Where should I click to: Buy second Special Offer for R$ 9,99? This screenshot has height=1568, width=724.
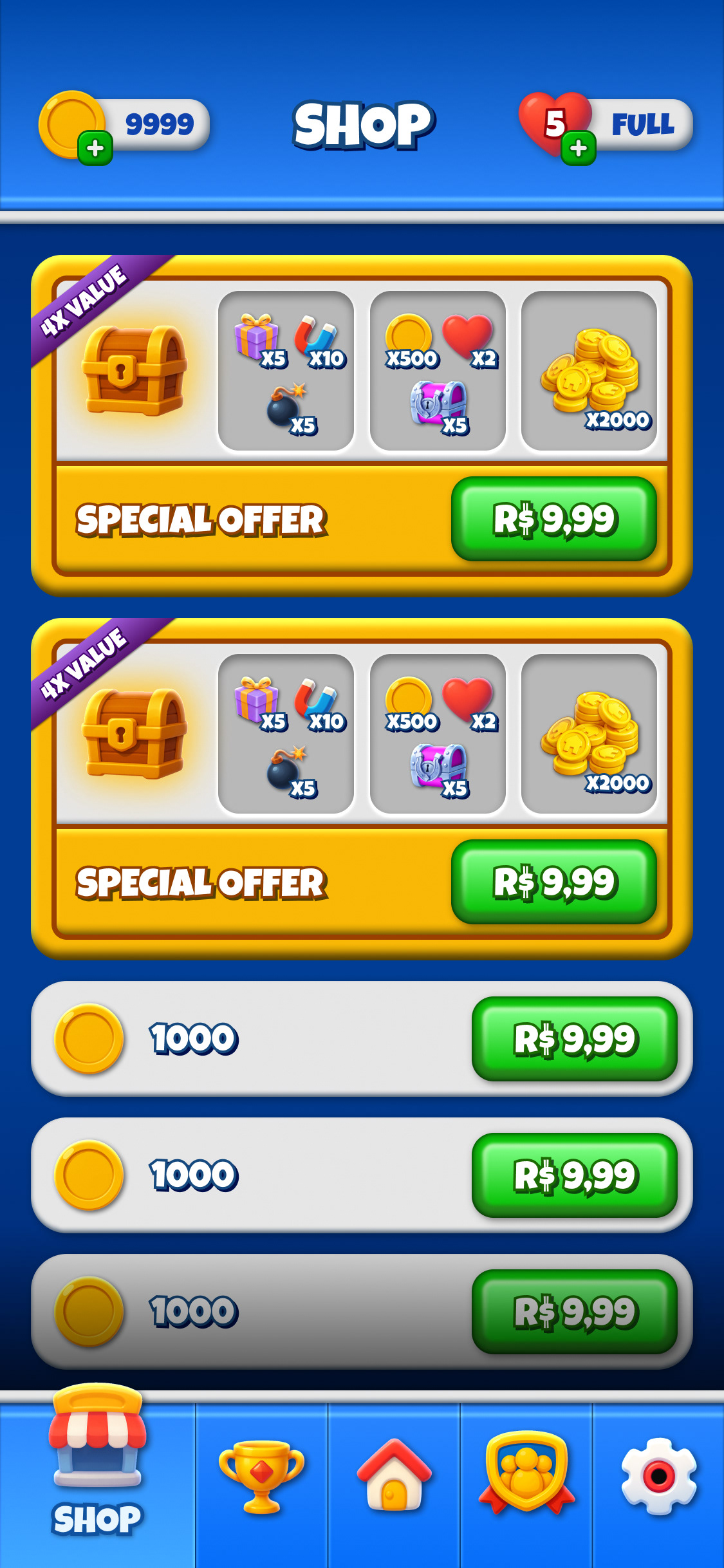point(554,882)
